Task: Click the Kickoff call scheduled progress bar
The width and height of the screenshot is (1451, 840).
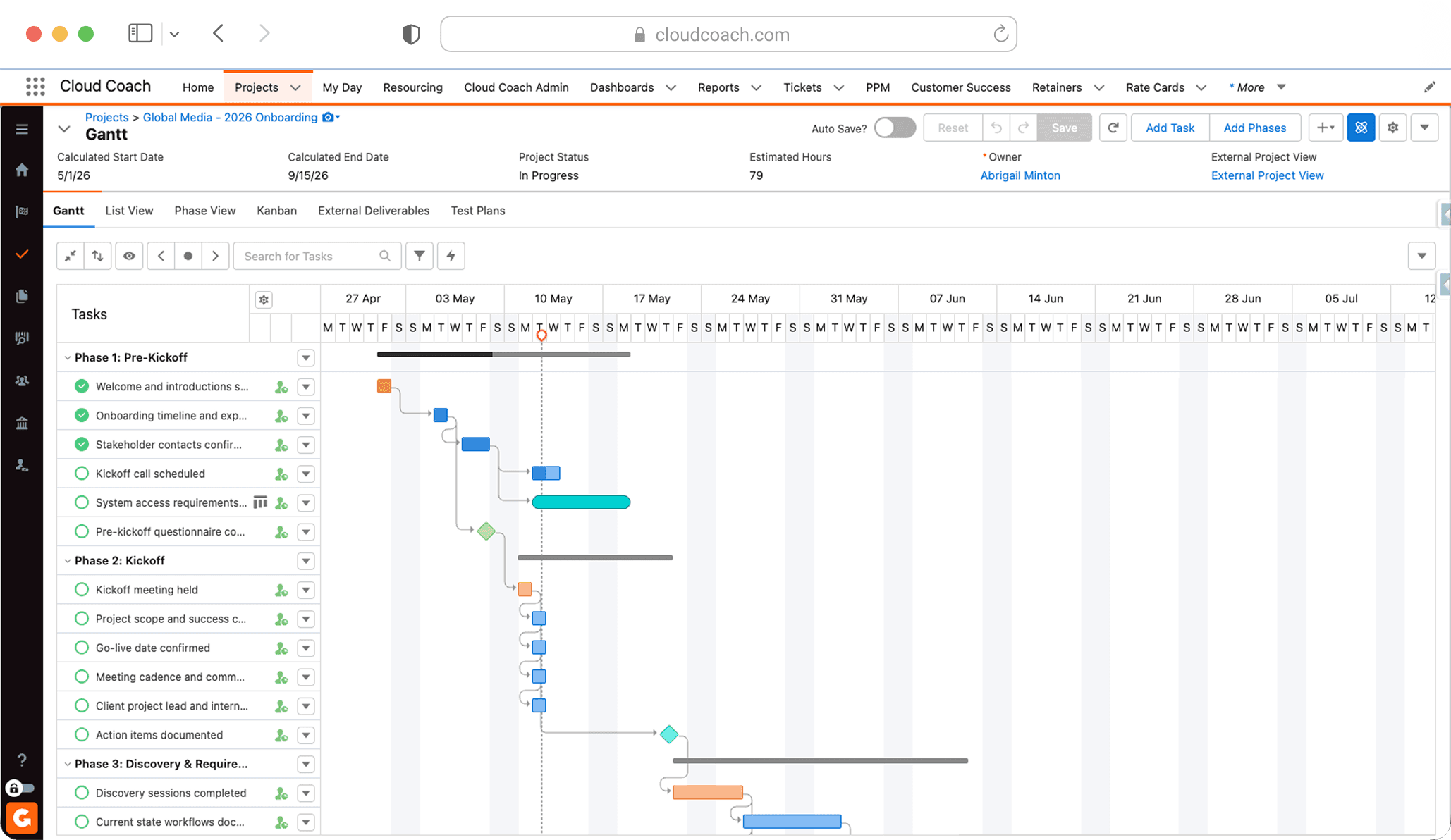Action: coord(546,473)
